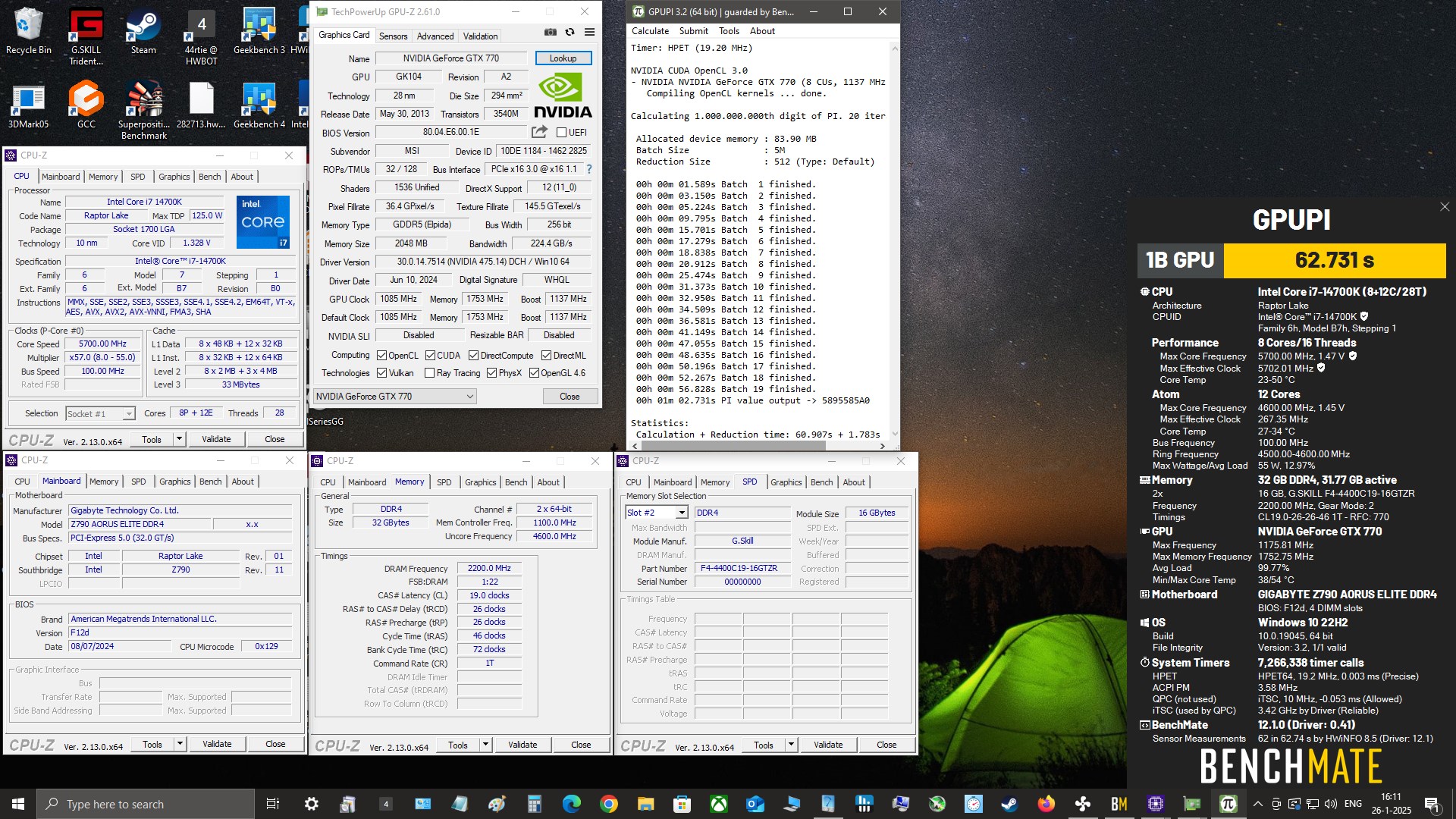Toggle the OpenGL 4.6 checkbox
Screen dimensions: 1456x819
click(534, 372)
